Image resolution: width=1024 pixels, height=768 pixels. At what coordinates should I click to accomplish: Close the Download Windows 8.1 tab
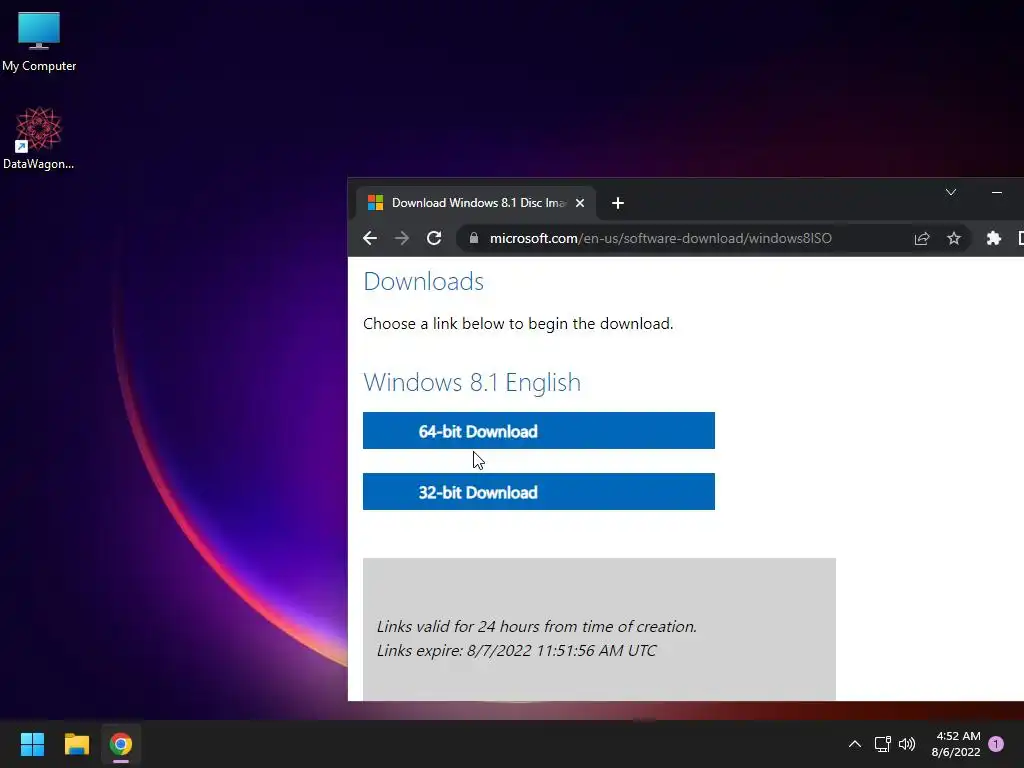pos(579,203)
